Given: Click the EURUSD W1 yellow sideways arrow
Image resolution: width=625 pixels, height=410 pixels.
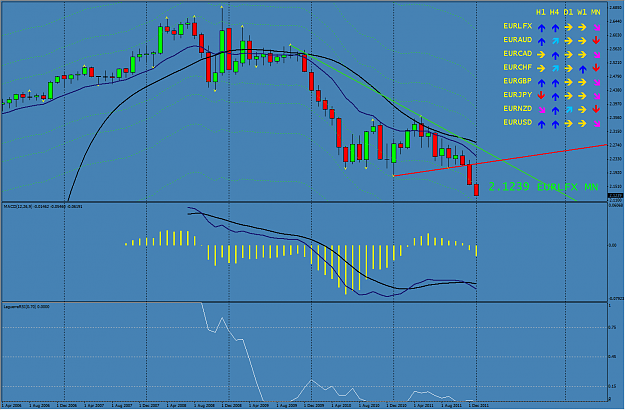Looking at the screenshot, I should (x=582, y=124).
